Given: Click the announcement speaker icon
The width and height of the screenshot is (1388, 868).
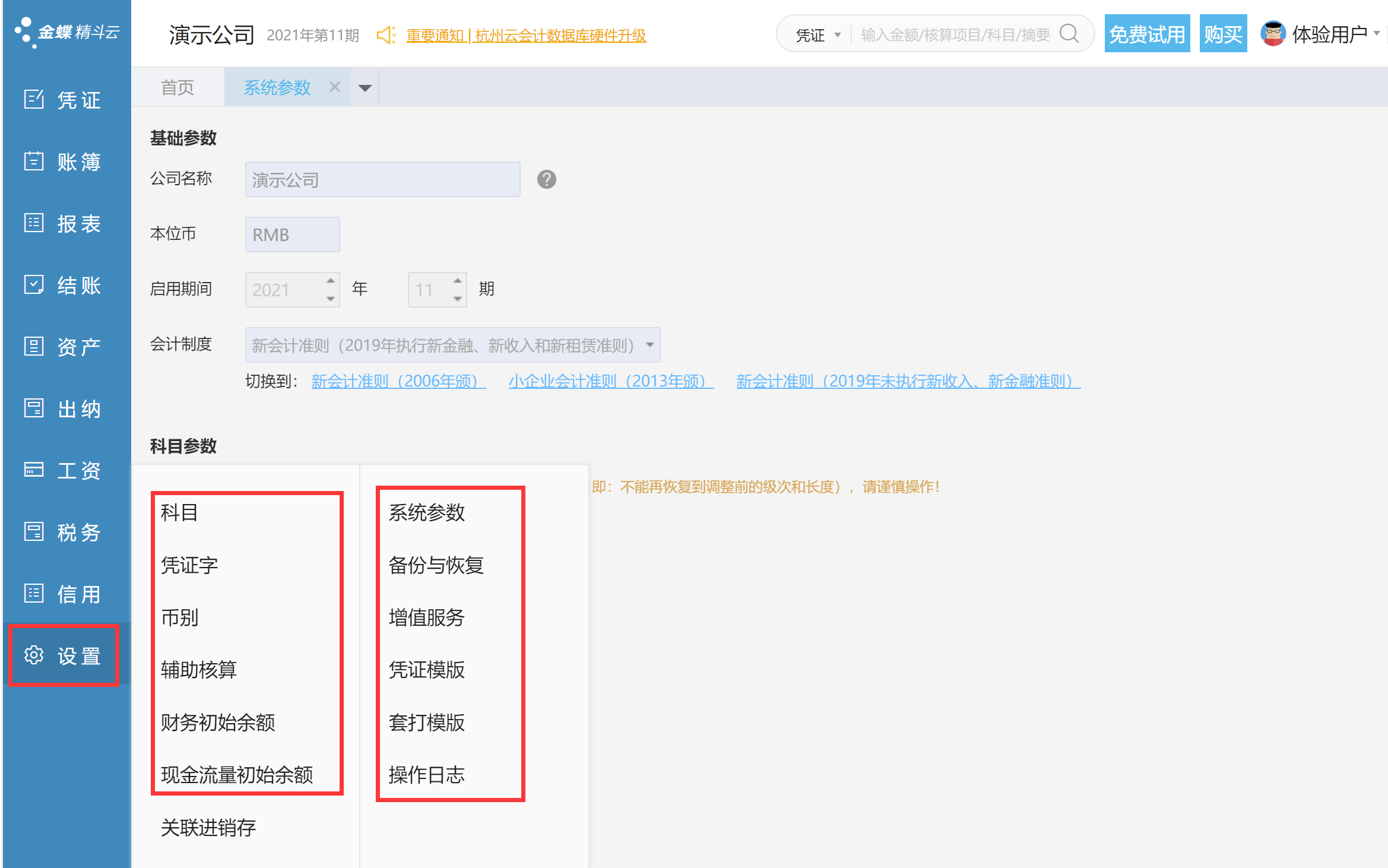Looking at the screenshot, I should pyautogui.click(x=386, y=35).
